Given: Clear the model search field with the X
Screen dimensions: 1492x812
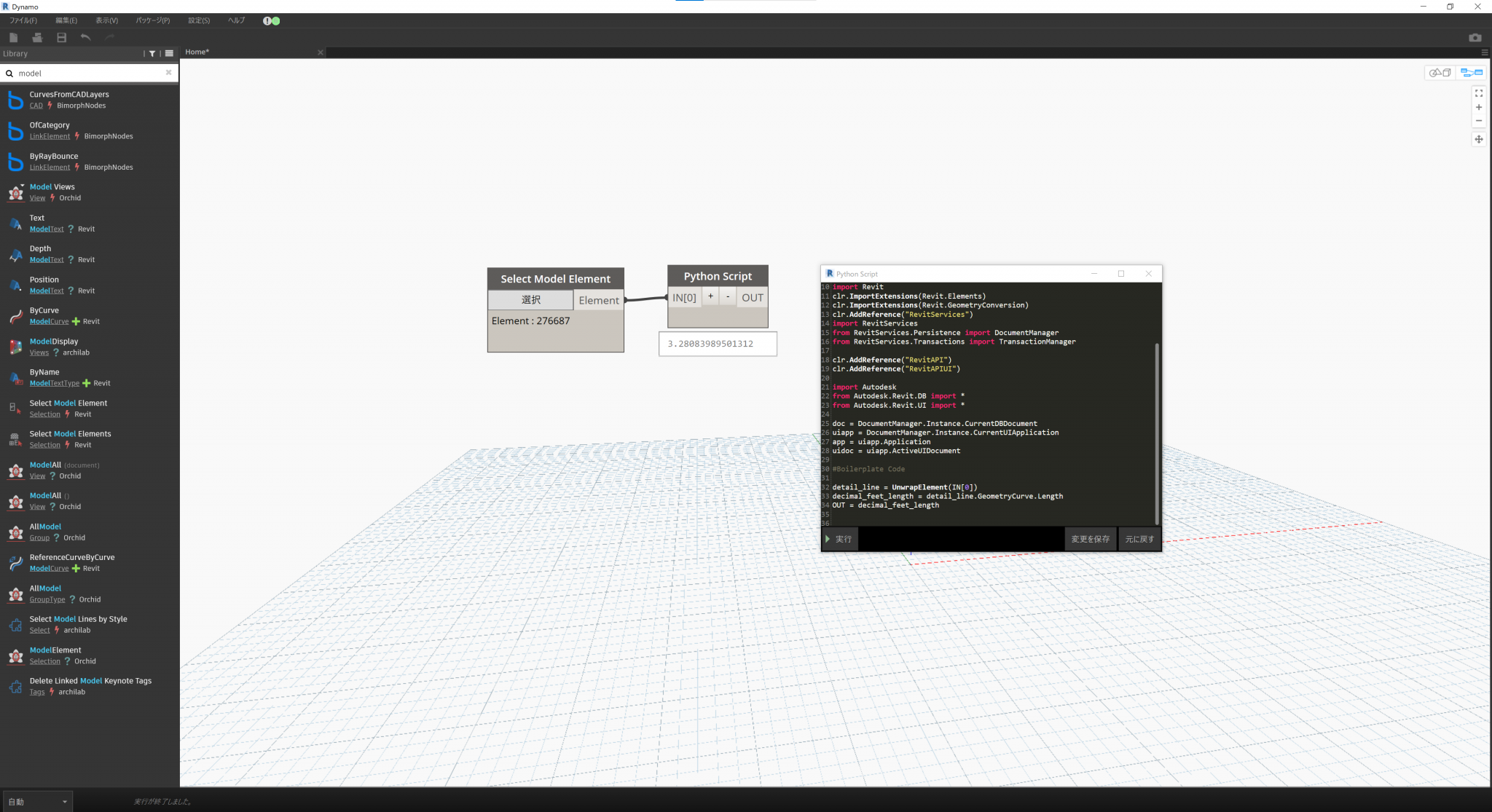Looking at the screenshot, I should point(168,73).
